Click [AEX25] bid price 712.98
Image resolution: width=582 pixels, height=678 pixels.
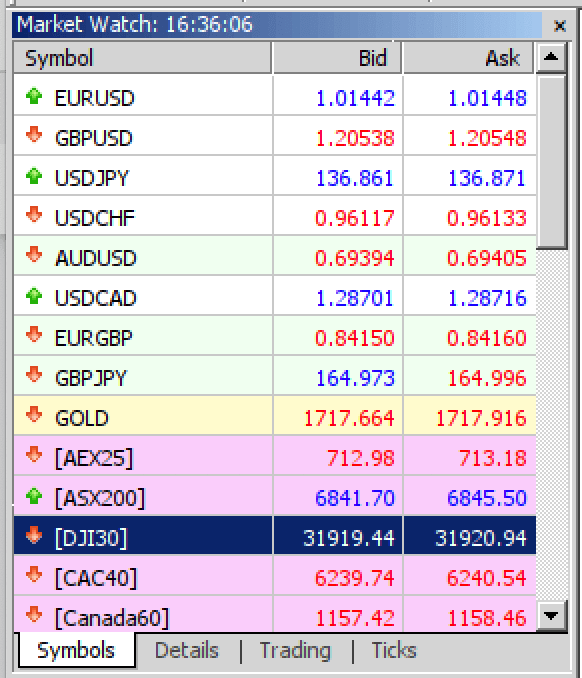coord(361,458)
